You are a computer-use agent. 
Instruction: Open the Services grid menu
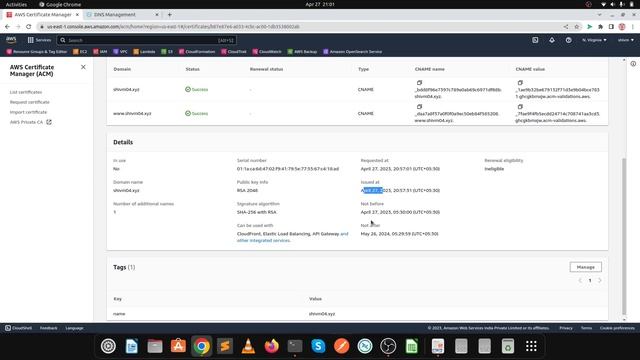(x=39, y=40)
